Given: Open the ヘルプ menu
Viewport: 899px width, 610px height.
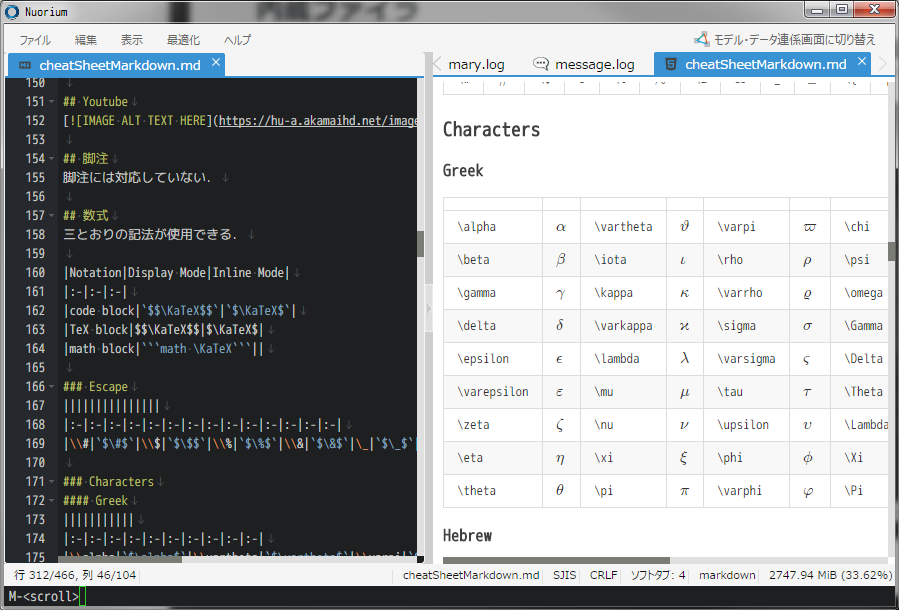Looking at the screenshot, I should (237, 40).
